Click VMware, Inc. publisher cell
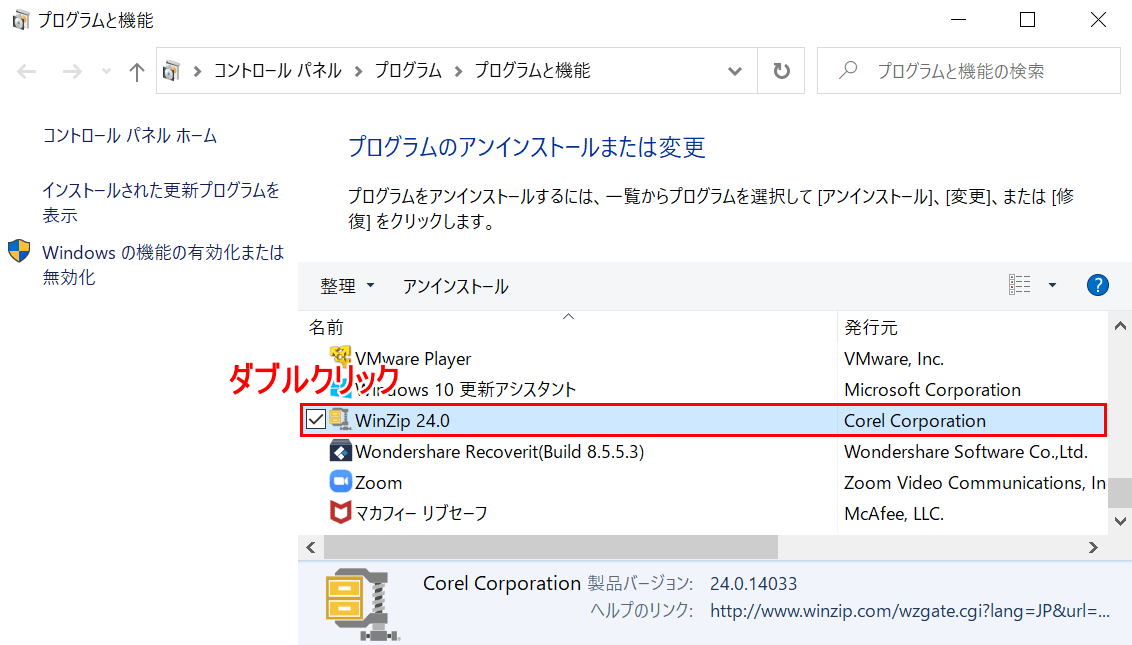This screenshot has height=645, width=1132. click(x=894, y=359)
